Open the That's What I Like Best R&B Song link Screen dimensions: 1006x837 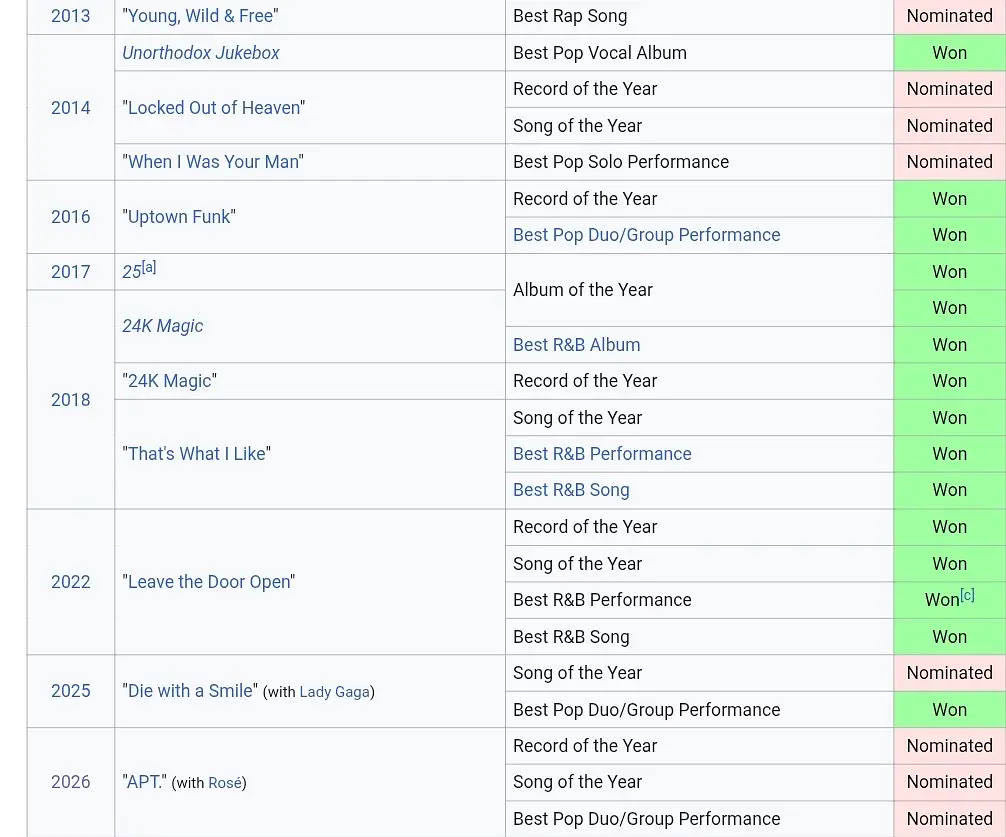coord(571,490)
